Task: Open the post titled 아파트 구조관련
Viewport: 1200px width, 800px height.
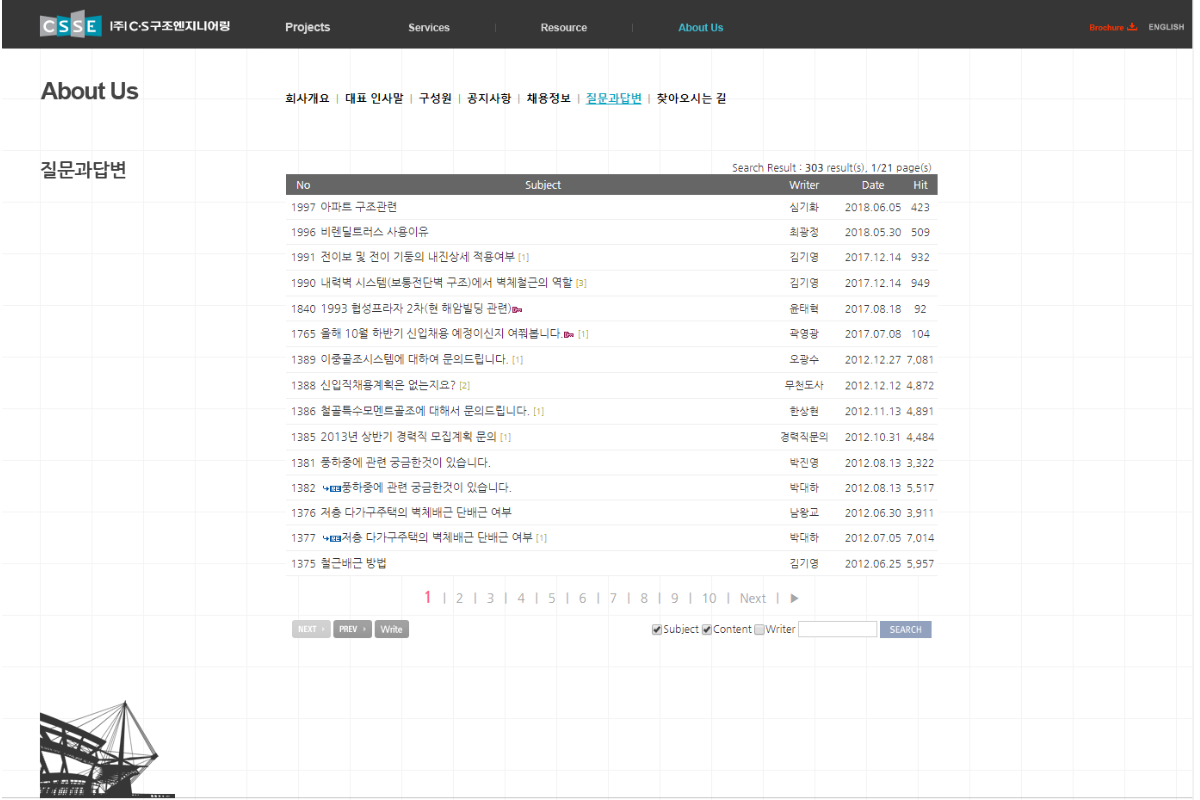Action: click(x=359, y=207)
